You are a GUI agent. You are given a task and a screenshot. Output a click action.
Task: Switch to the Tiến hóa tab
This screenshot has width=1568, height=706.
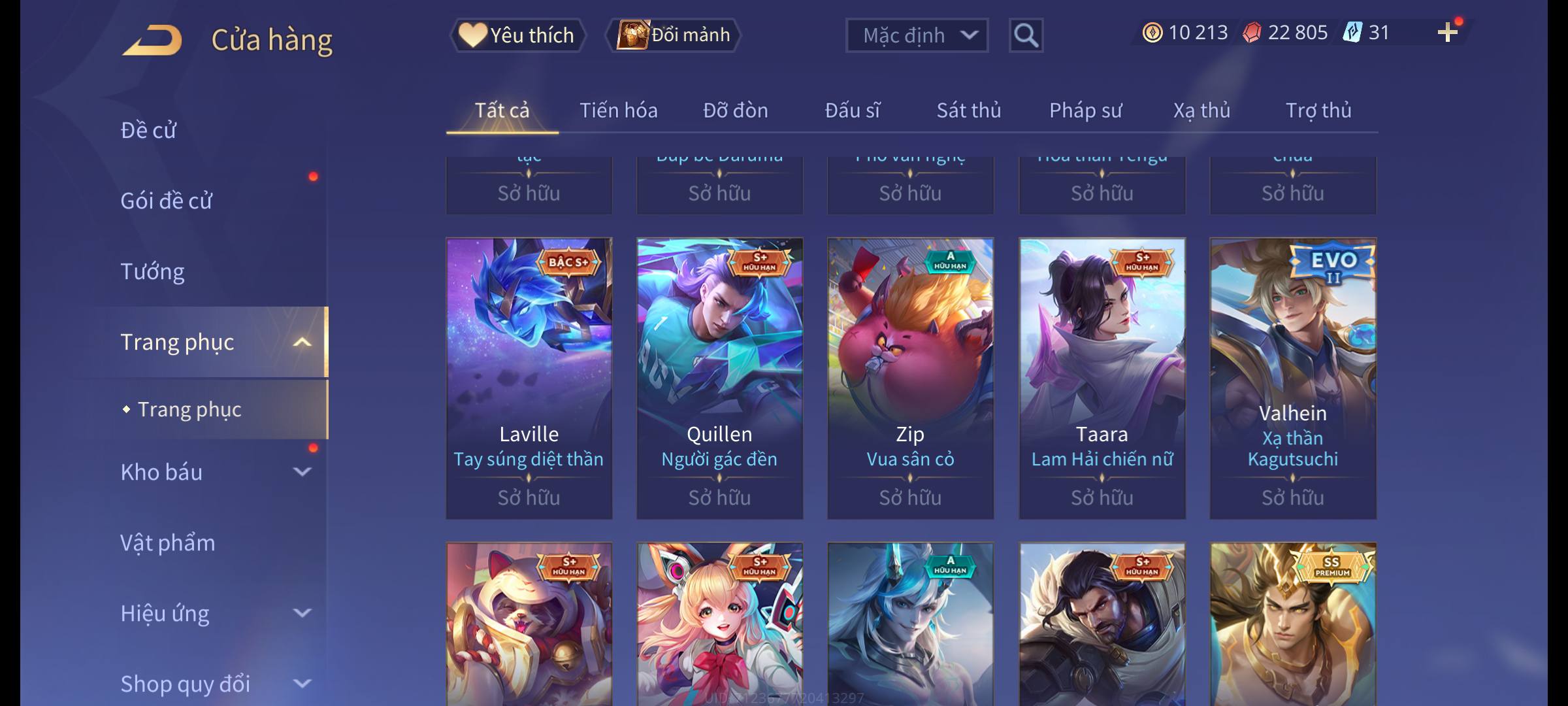tap(619, 110)
